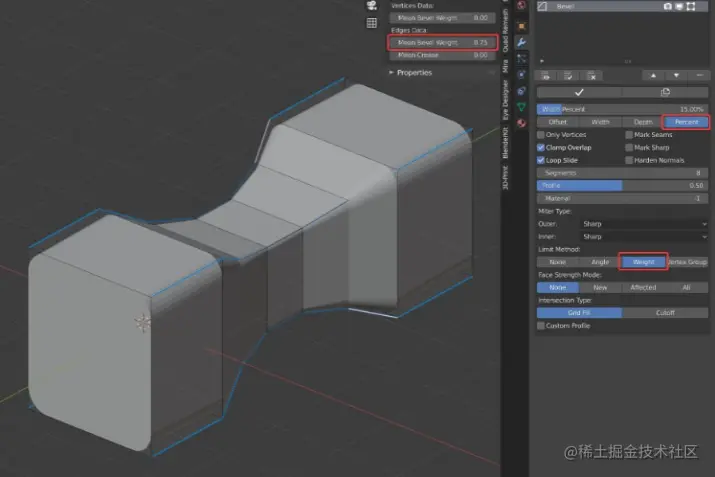Open Inner miter type dropdown
Viewport: 715px width, 477px height.
(644, 237)
